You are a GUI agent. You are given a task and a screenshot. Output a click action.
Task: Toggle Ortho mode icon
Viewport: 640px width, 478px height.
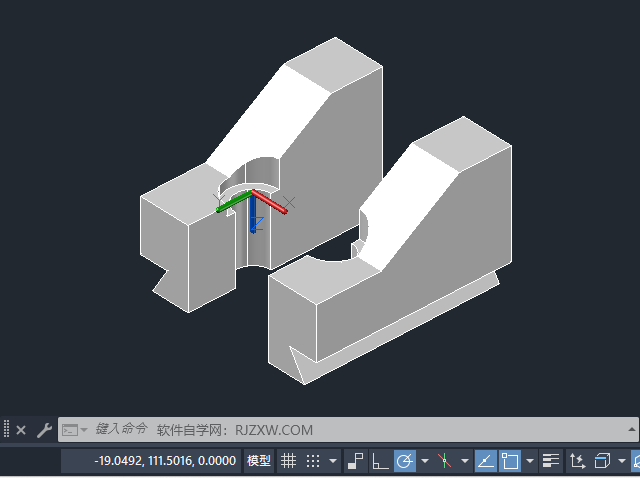pyautogui.click(x=380, y=461)
